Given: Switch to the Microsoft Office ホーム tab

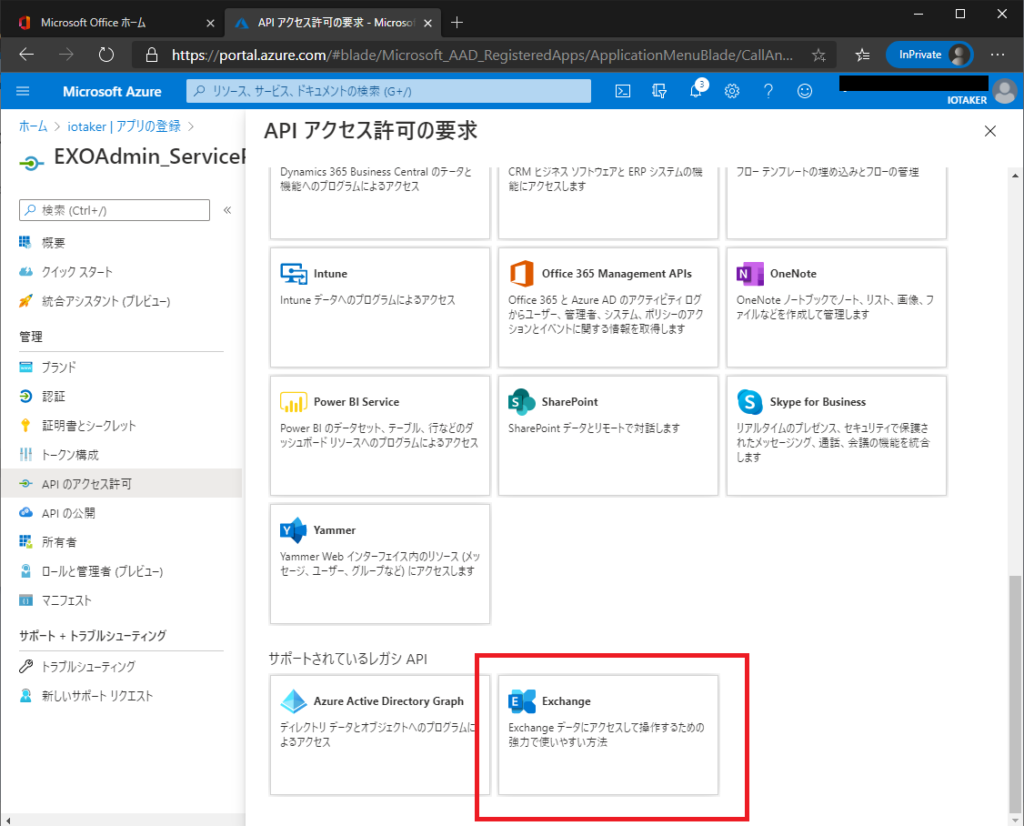Looking at the screenshot, I should pos(116,22).
